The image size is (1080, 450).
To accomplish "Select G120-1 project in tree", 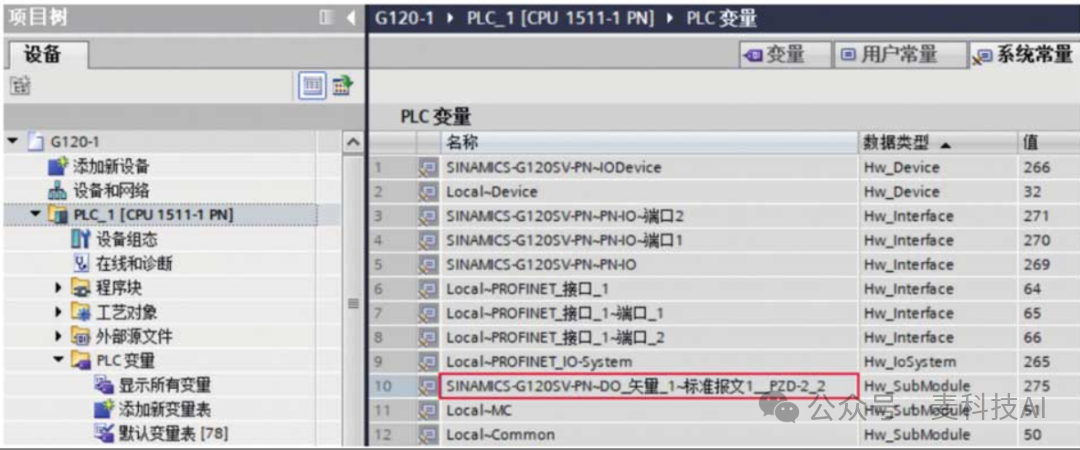I will point(75,142).
